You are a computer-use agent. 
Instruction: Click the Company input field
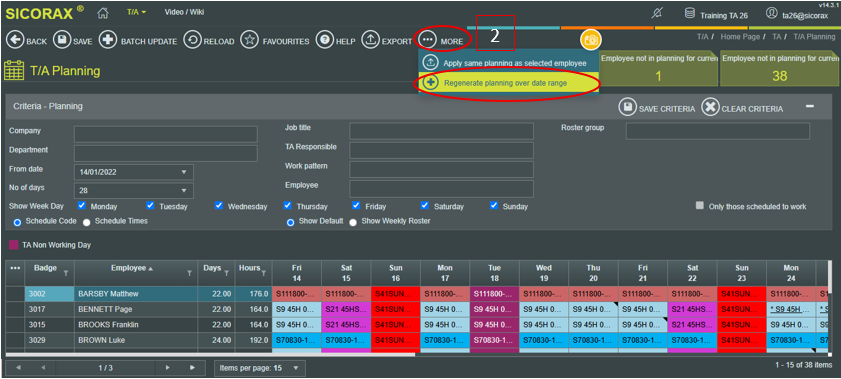[166, 134]
